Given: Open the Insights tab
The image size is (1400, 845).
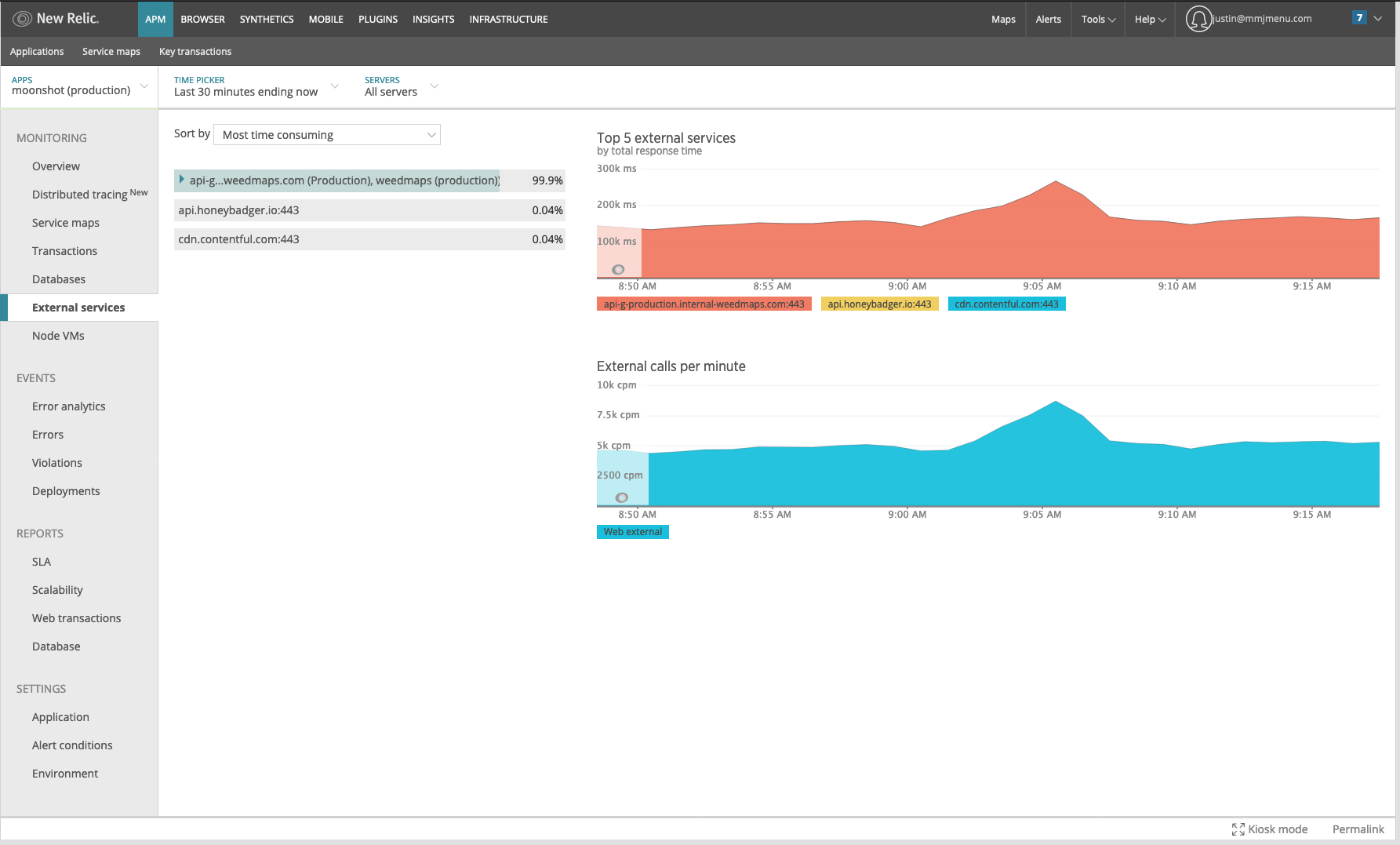Looking at the screenshot, I should tap(433, 19).
